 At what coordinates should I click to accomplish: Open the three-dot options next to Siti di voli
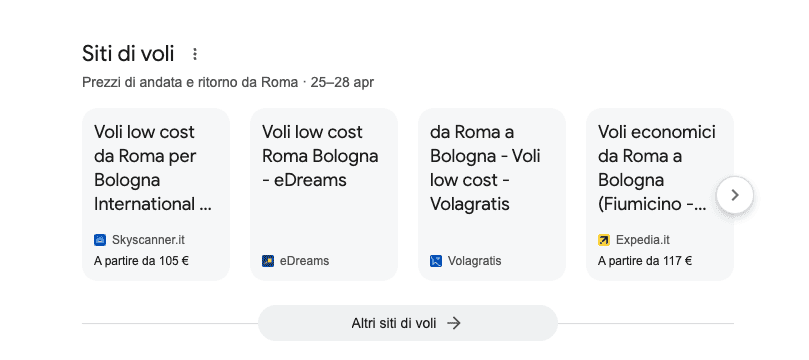[195, 54]
